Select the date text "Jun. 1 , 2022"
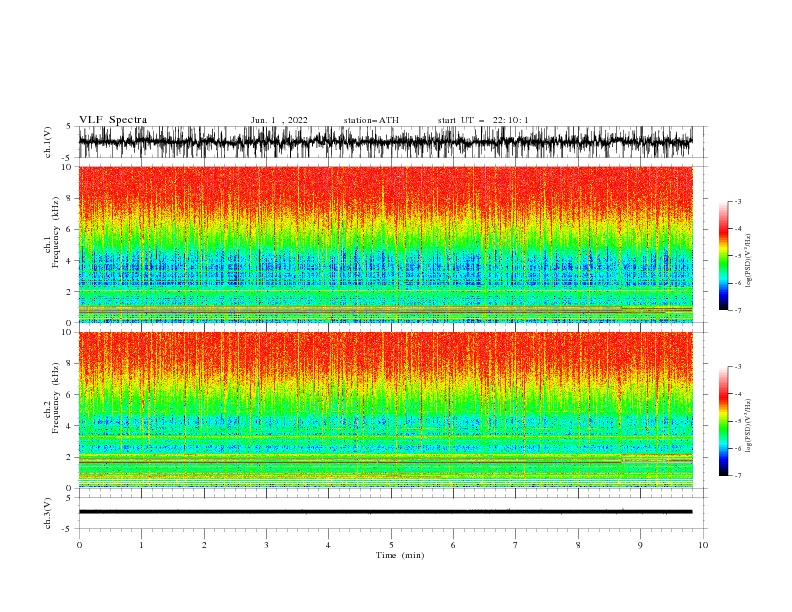 (279, 120)
